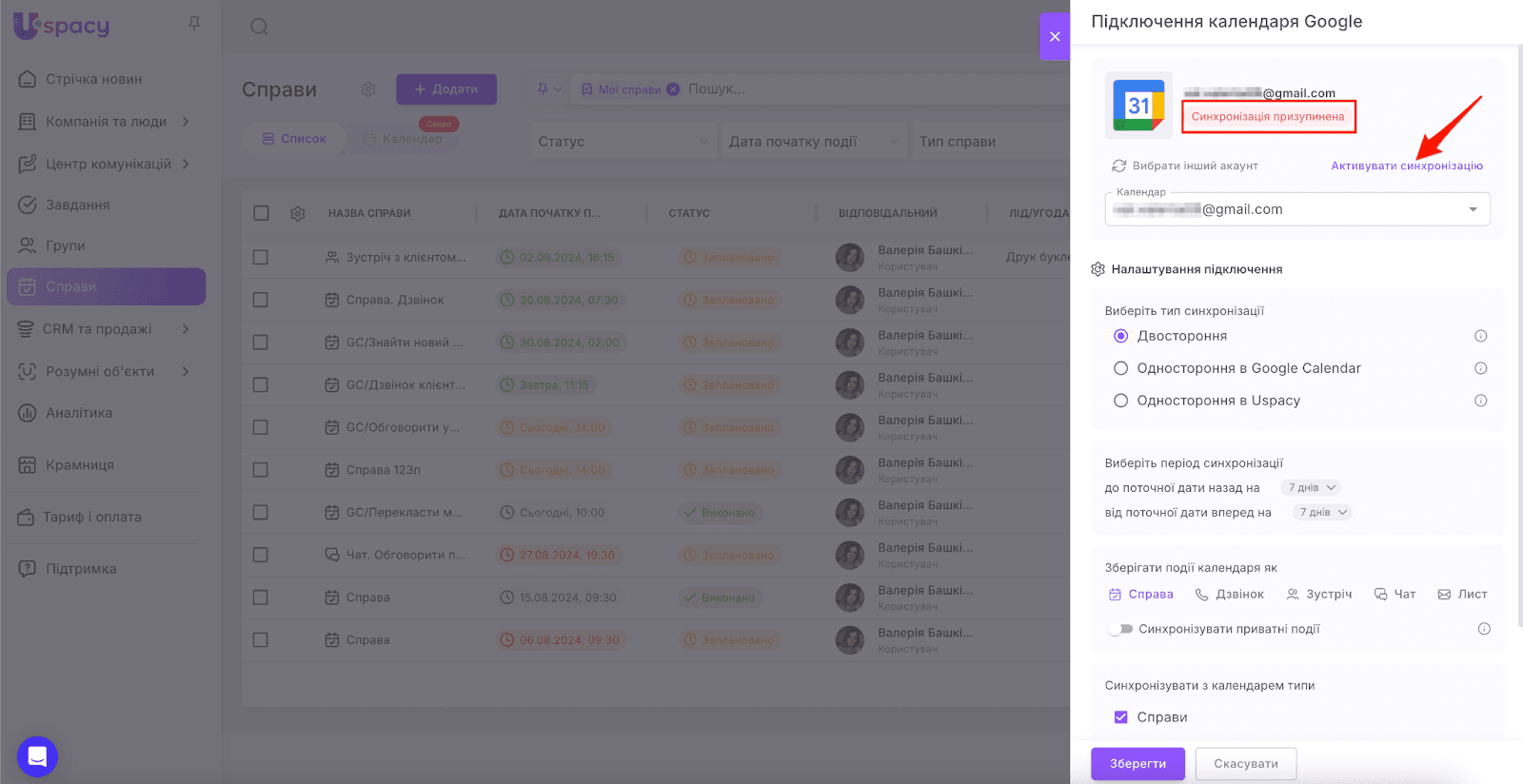Select Одностороння в Google Calendar option
This screenshot has height=784, width=1523.
1121,368
